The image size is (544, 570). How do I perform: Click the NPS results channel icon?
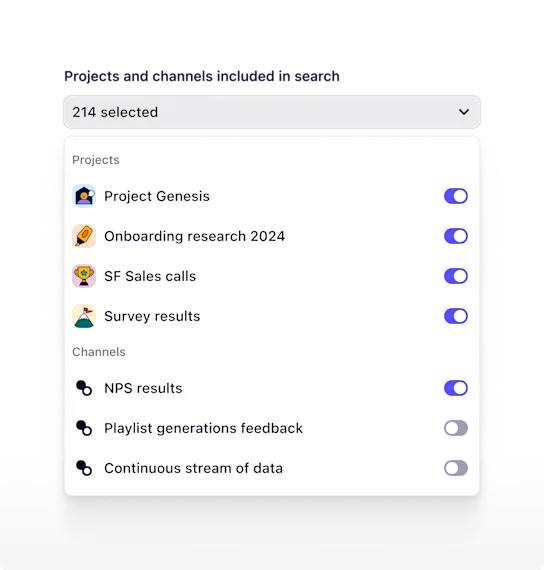click(x=84, y=388)
